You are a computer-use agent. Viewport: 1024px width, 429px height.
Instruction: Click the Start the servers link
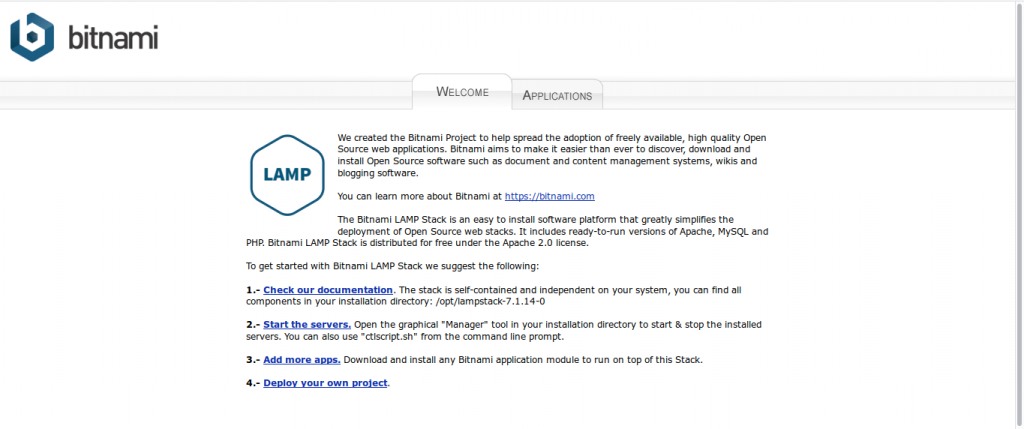(x=307, y=325)
